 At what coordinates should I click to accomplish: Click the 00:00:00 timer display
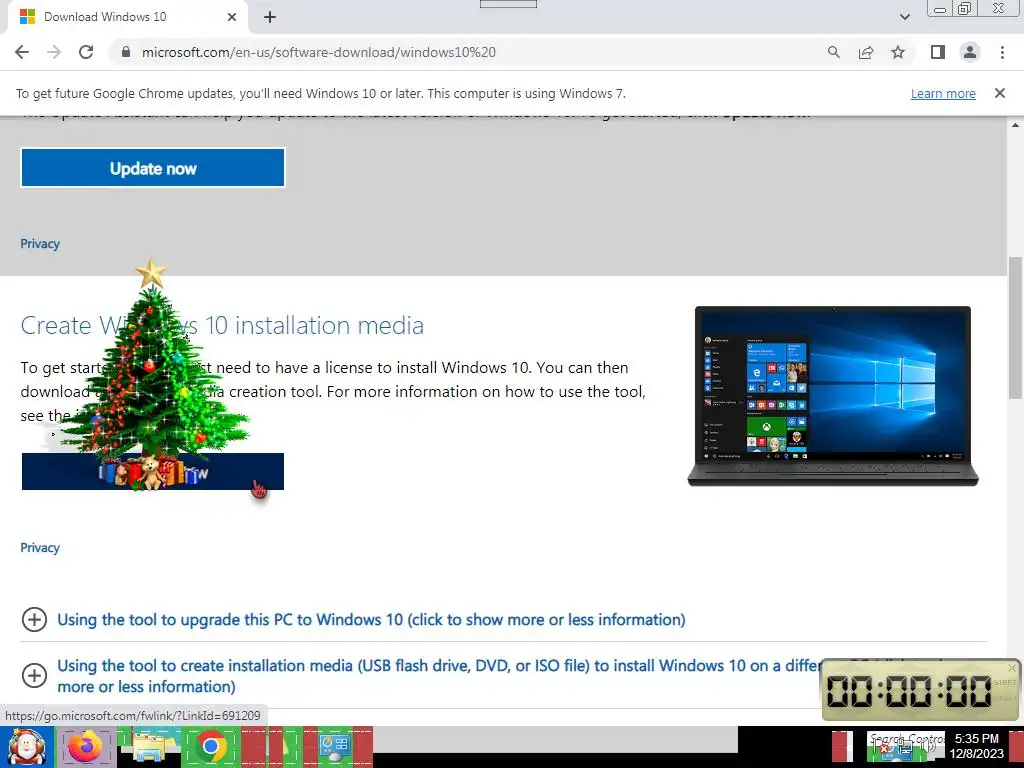tap(909, 691)
